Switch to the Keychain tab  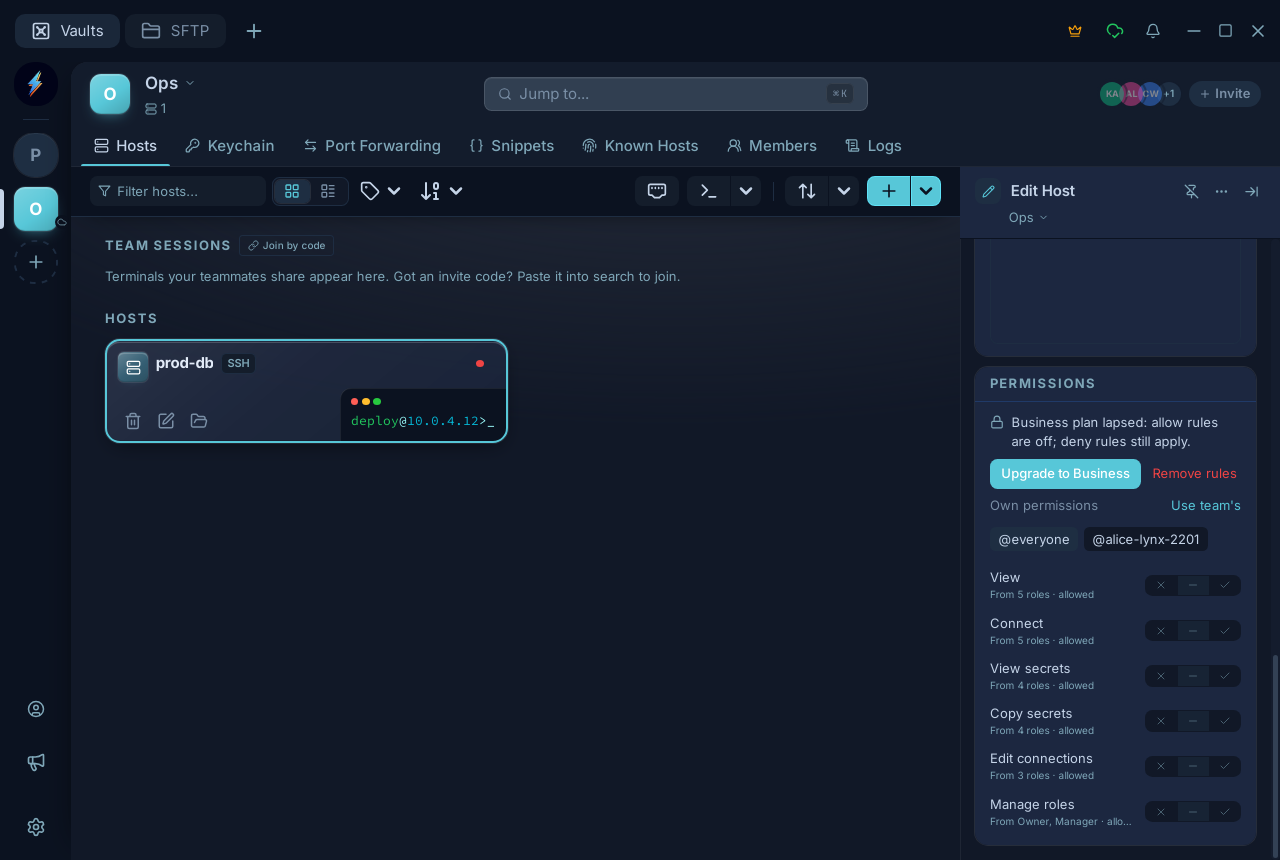(x=230, y=146)
